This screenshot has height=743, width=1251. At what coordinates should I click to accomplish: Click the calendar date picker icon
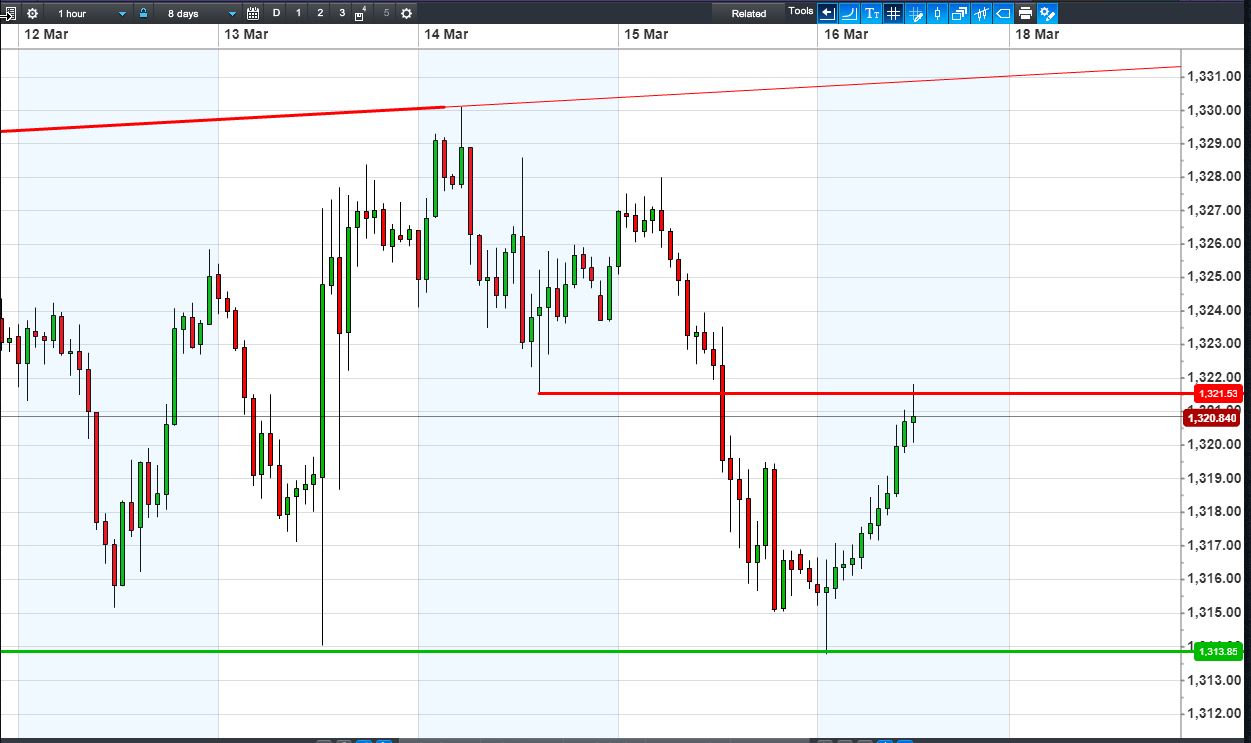253,13
